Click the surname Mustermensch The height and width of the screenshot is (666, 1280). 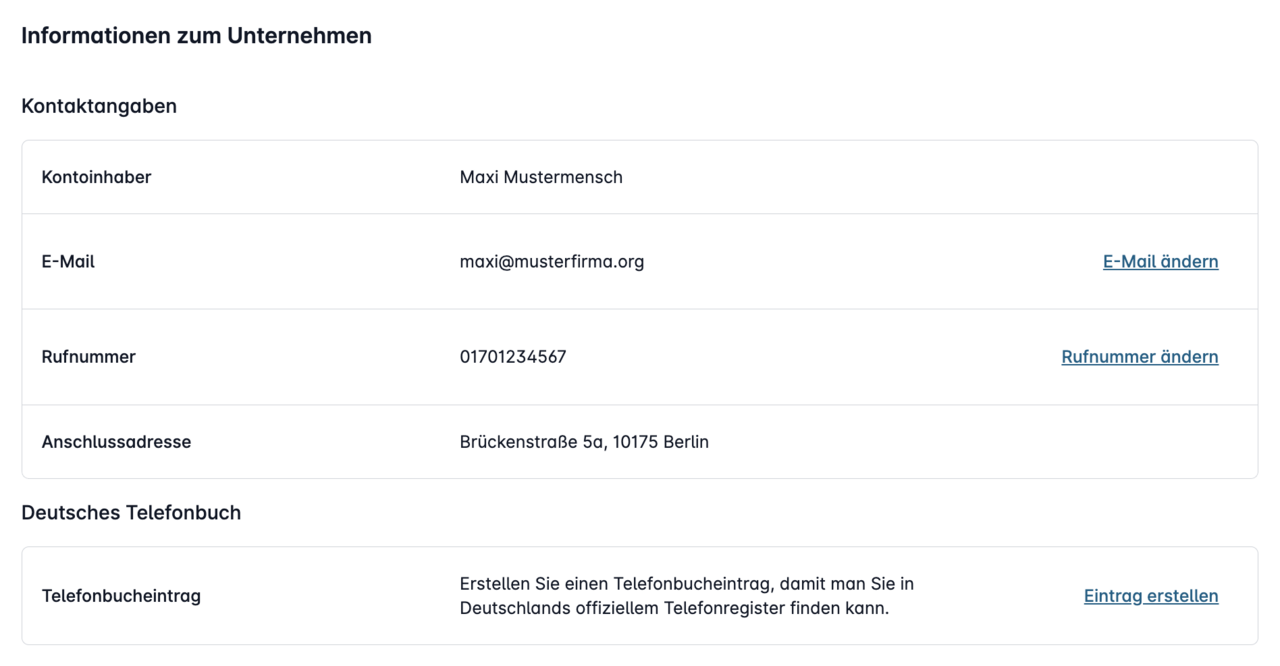(563, 177)
